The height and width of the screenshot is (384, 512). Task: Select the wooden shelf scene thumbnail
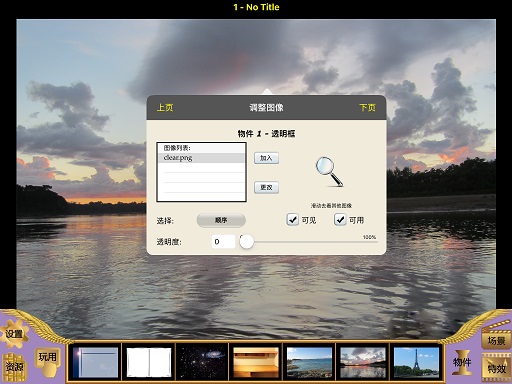(x=256, y=362)
